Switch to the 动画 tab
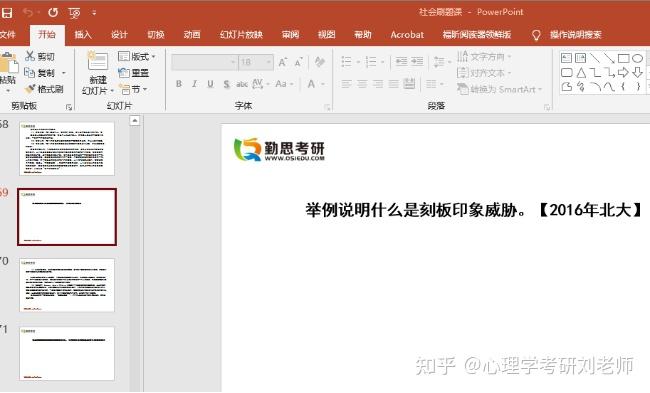Viewport: 650px width, 393px height. pyautogui.click(x=192, y=34)
